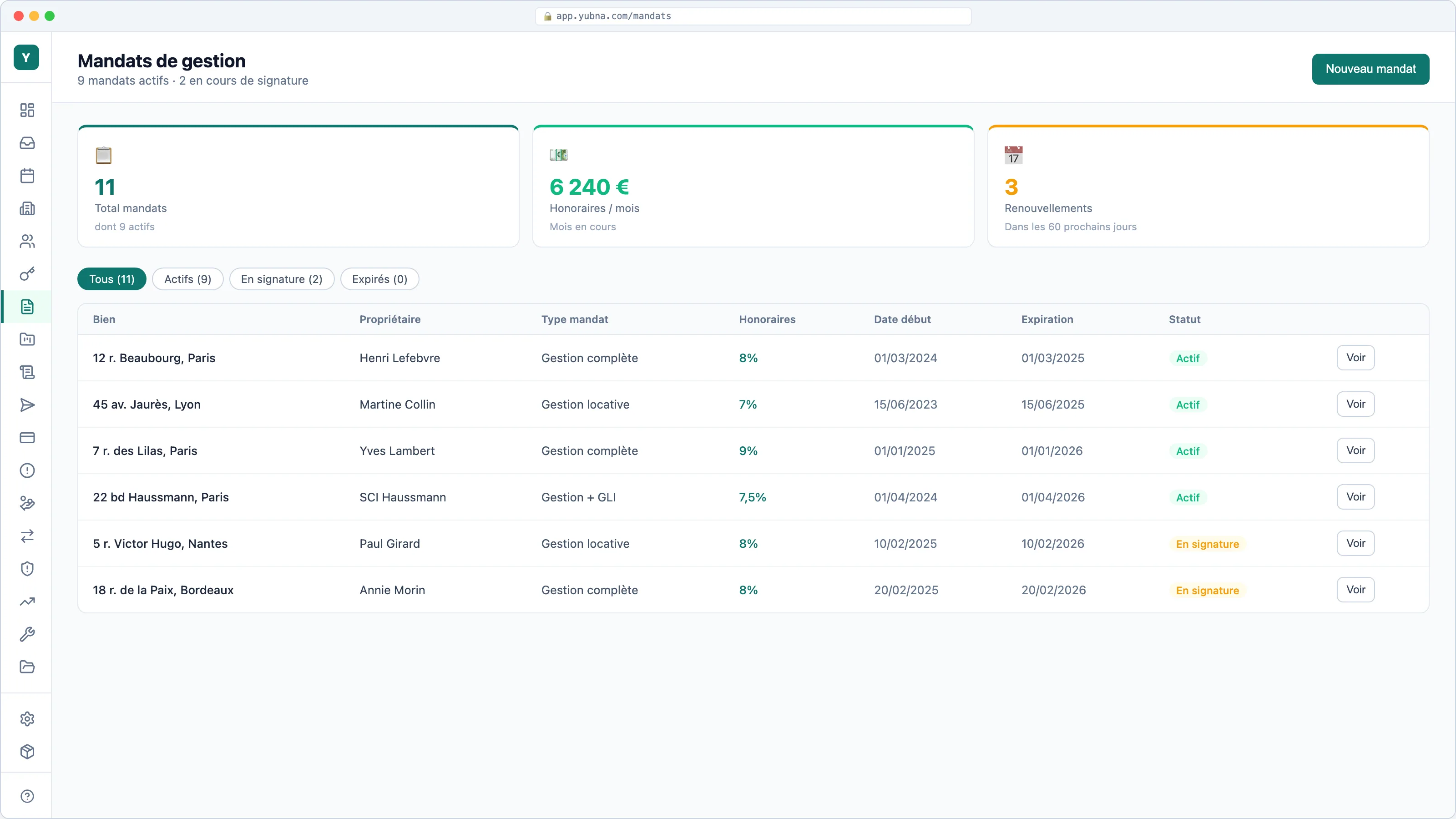1456x819 pixels.
Task: Click owner name Henri Lefebvre
Action: click(x=399, y=358)
